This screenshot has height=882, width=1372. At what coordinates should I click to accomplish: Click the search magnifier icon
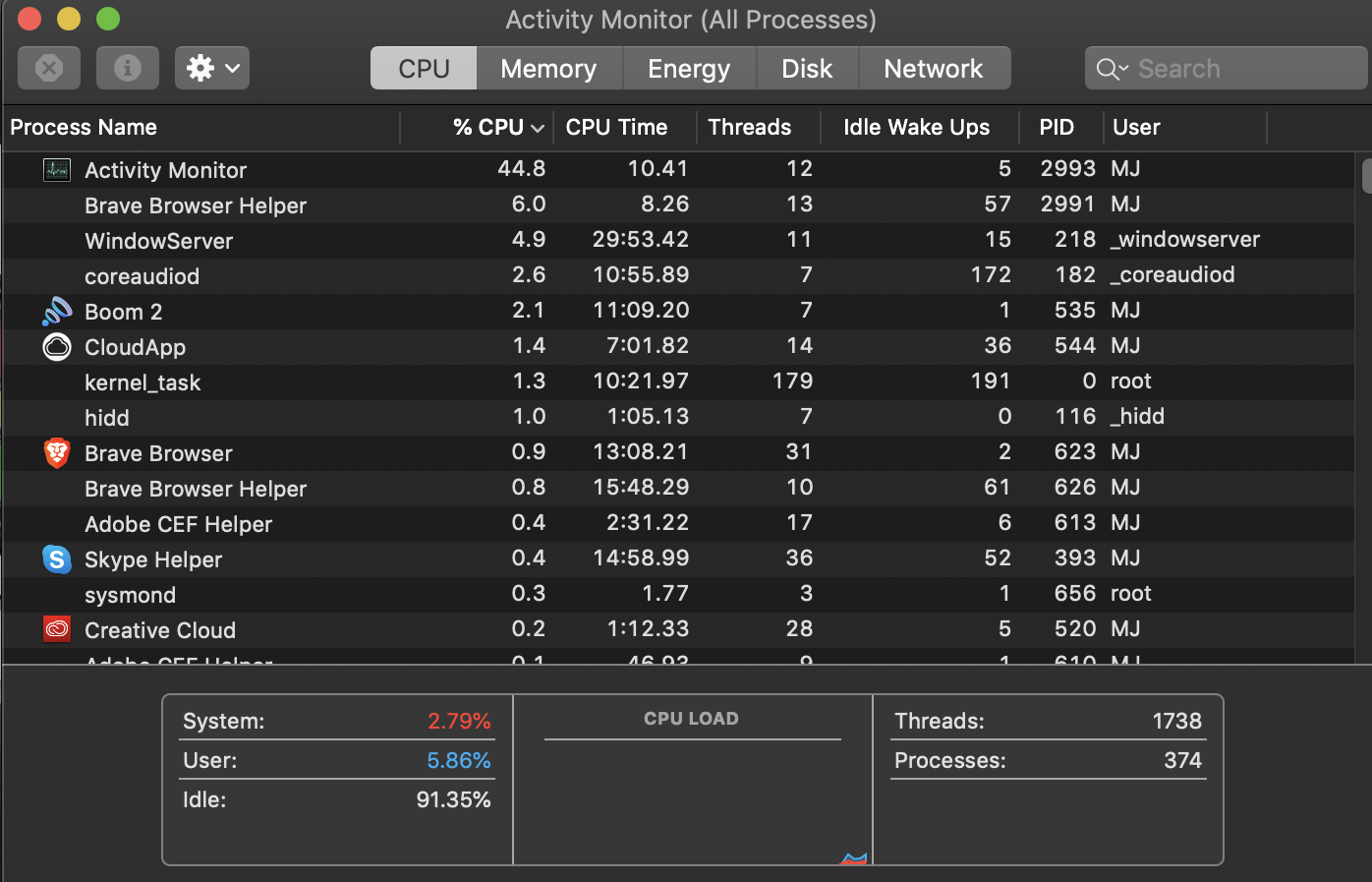point(1112,69)
